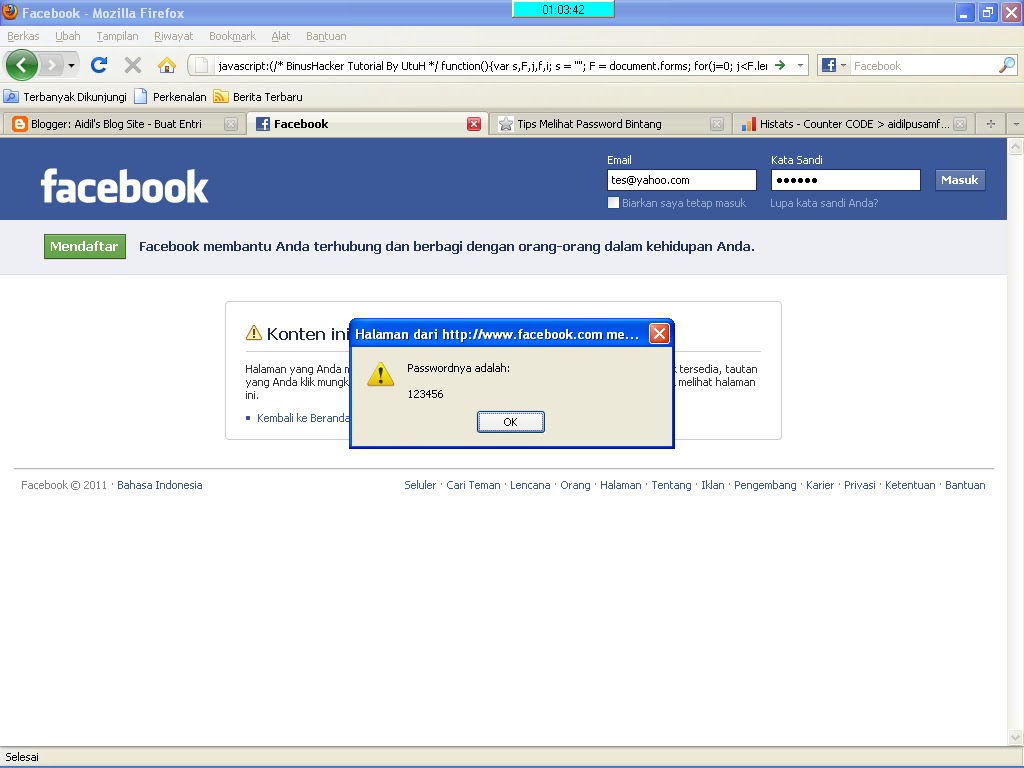Click the Kembali ke Beranda link
The height and width of the screenshot is (768, 1024).
coord(302,418)
